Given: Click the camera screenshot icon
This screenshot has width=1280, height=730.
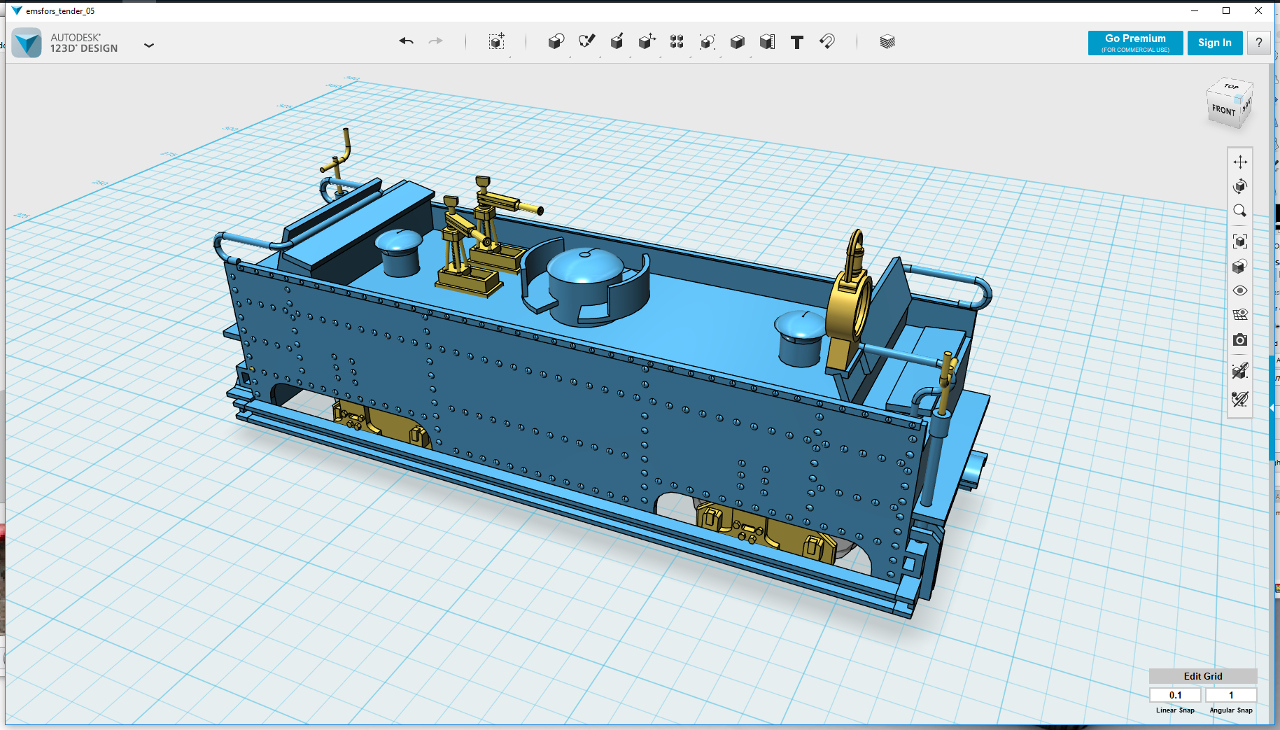Looking at the screenshot, I should tap(1240, 340).
